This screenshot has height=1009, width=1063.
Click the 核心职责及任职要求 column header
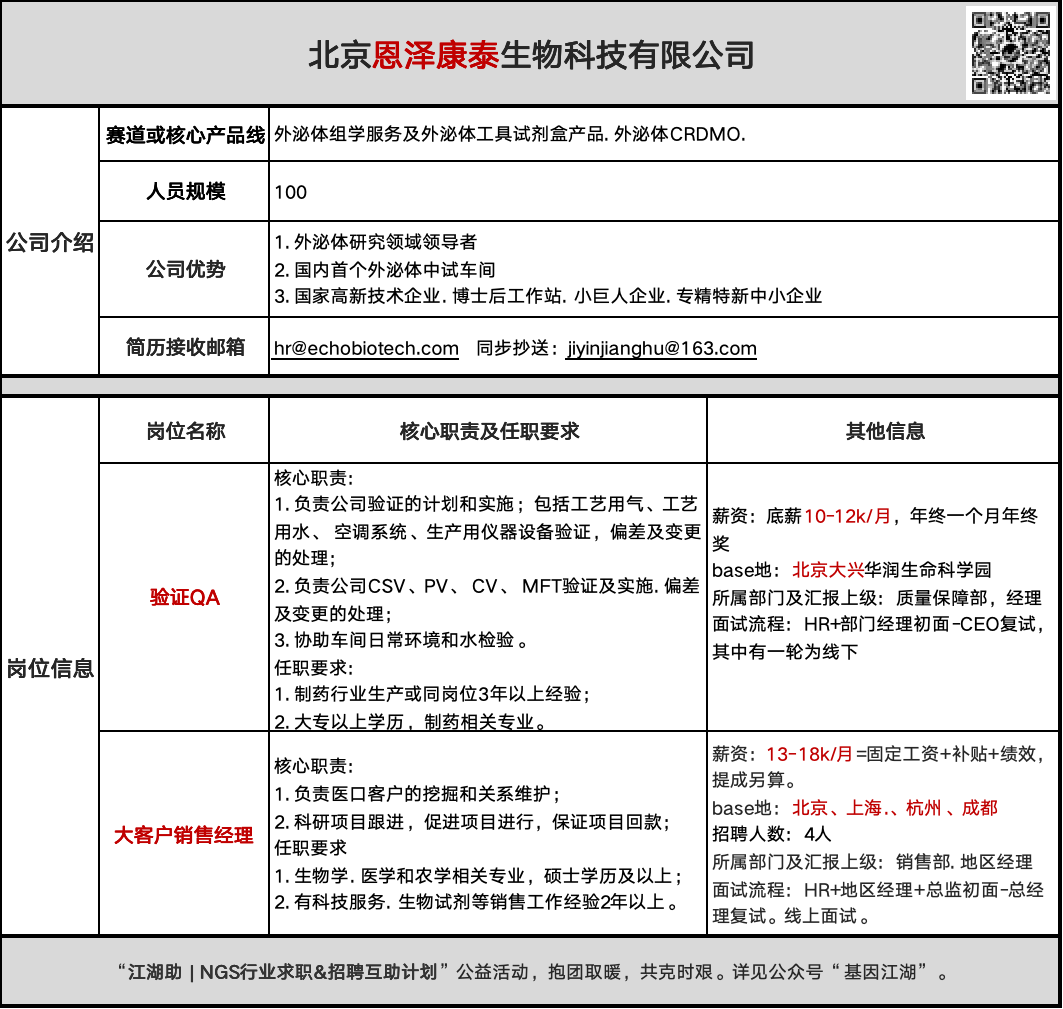tap(486, 430)
